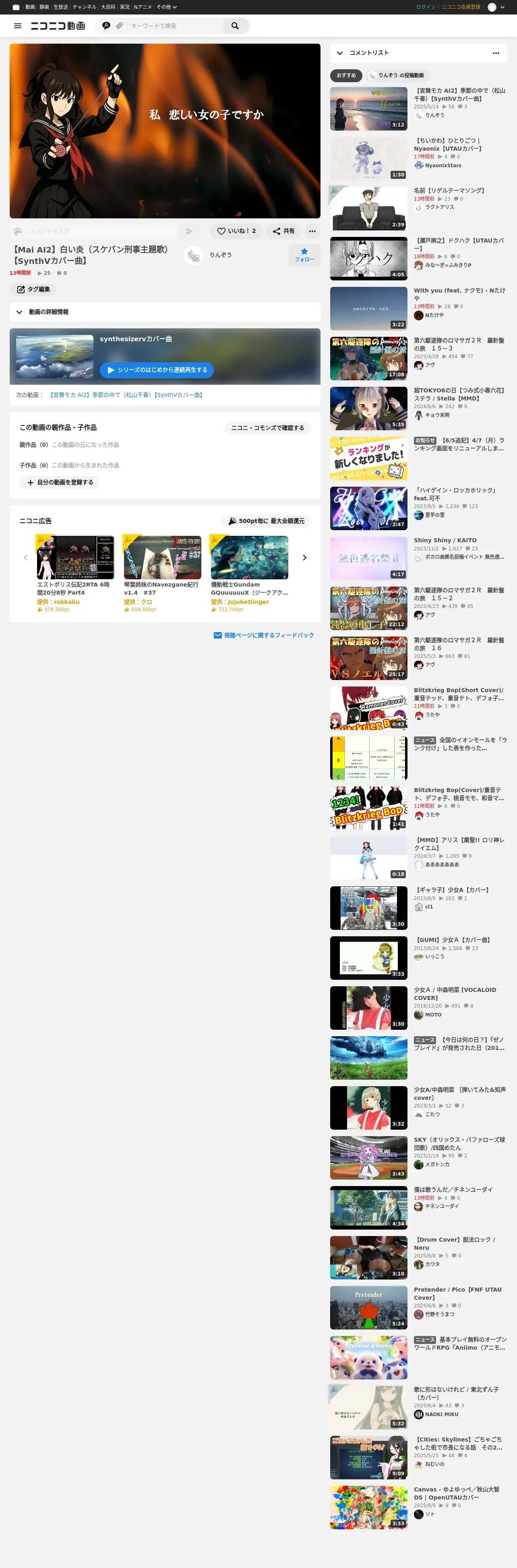The width and height of the screenshot is (517, 1568).
Task: Open チャンネル in the top navigation
Action: (x=85, y=7)
